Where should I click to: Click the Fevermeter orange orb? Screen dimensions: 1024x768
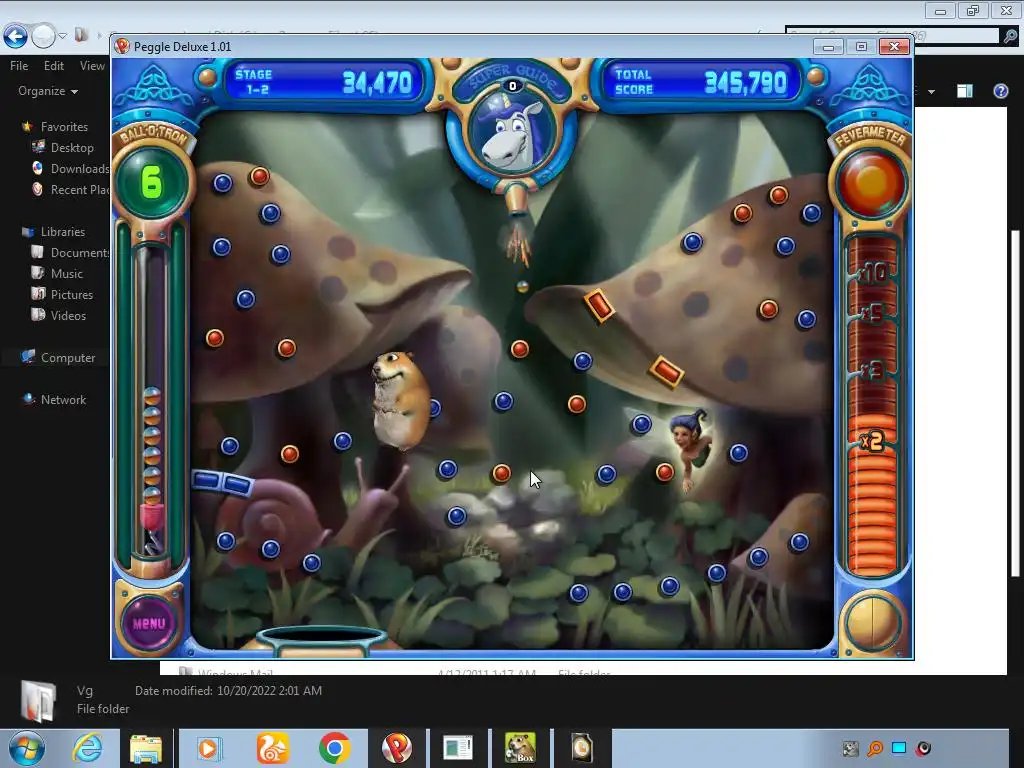(x=871, y=184)
